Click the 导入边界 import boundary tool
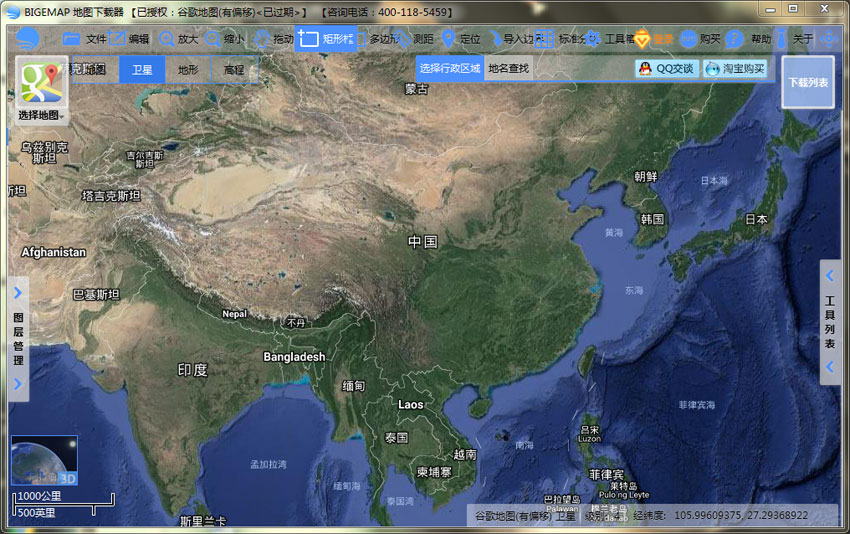 coord(513,39)
